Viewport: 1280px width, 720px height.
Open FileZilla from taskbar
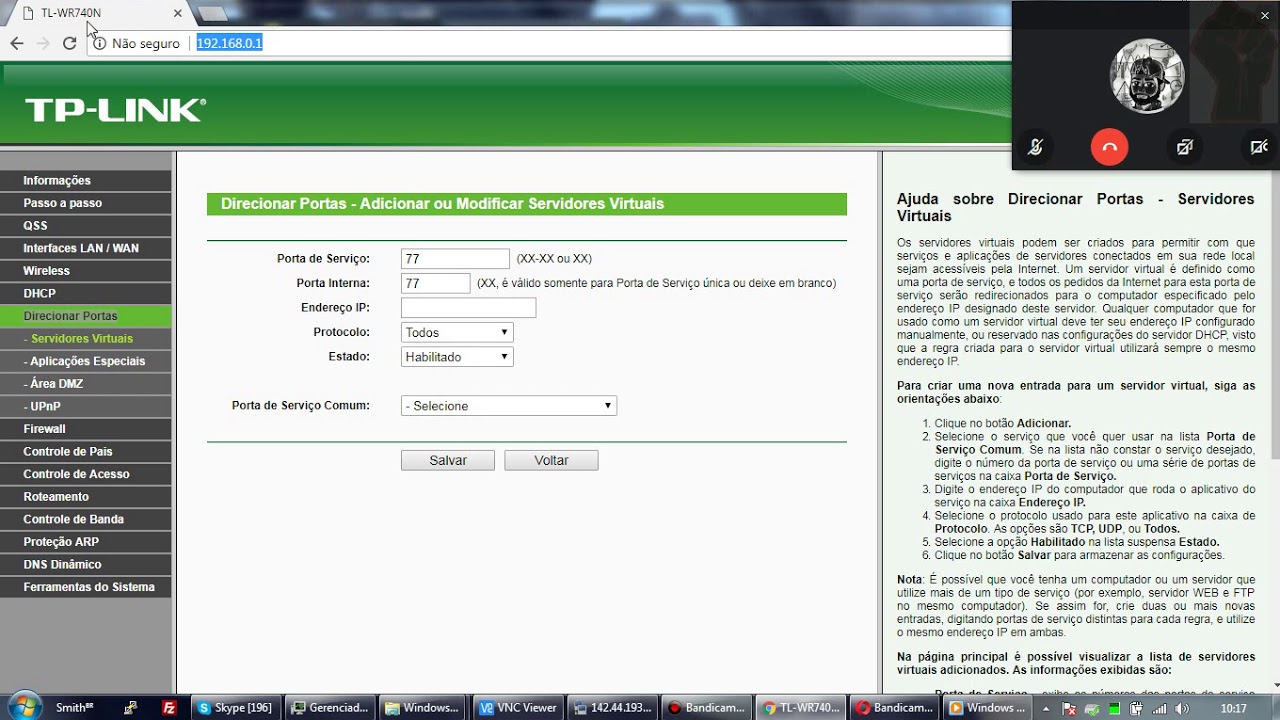(x=170, y=707)
